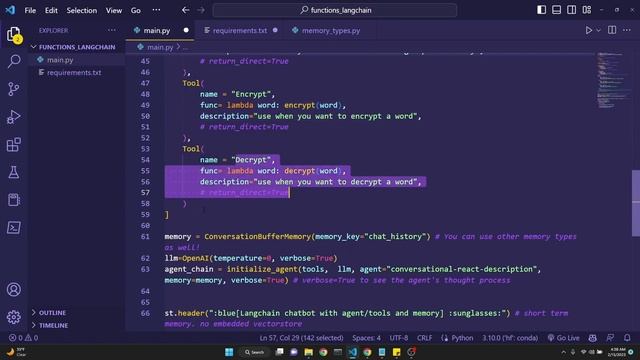Show hidden system tray icons chevron
640x360 pixels.
pos(564,352)
